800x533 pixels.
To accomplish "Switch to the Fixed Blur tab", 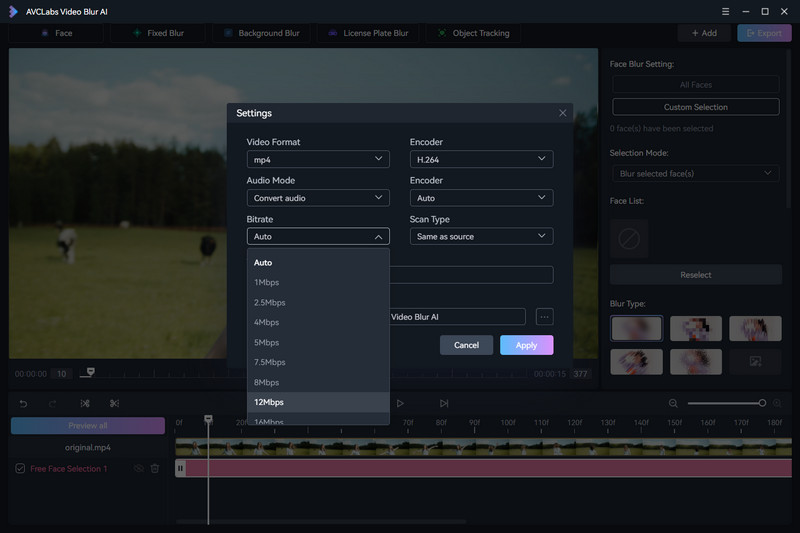I will point(158,33).
